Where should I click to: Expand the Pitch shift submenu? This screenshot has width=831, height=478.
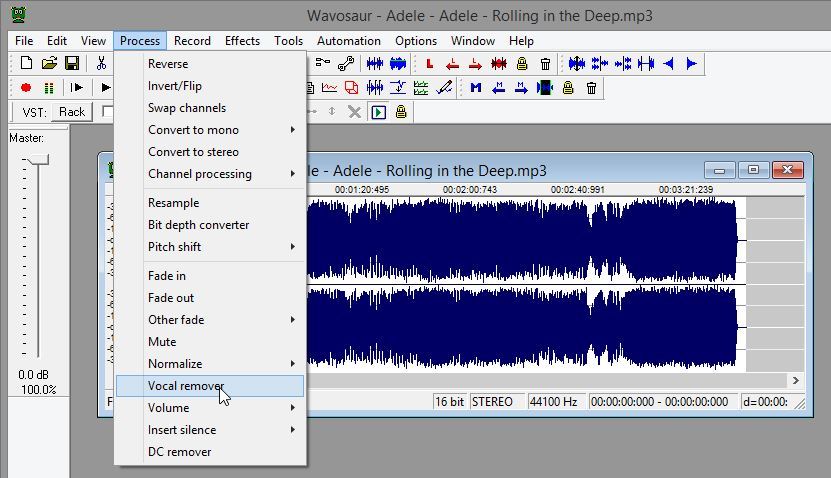tap(210, 246)
